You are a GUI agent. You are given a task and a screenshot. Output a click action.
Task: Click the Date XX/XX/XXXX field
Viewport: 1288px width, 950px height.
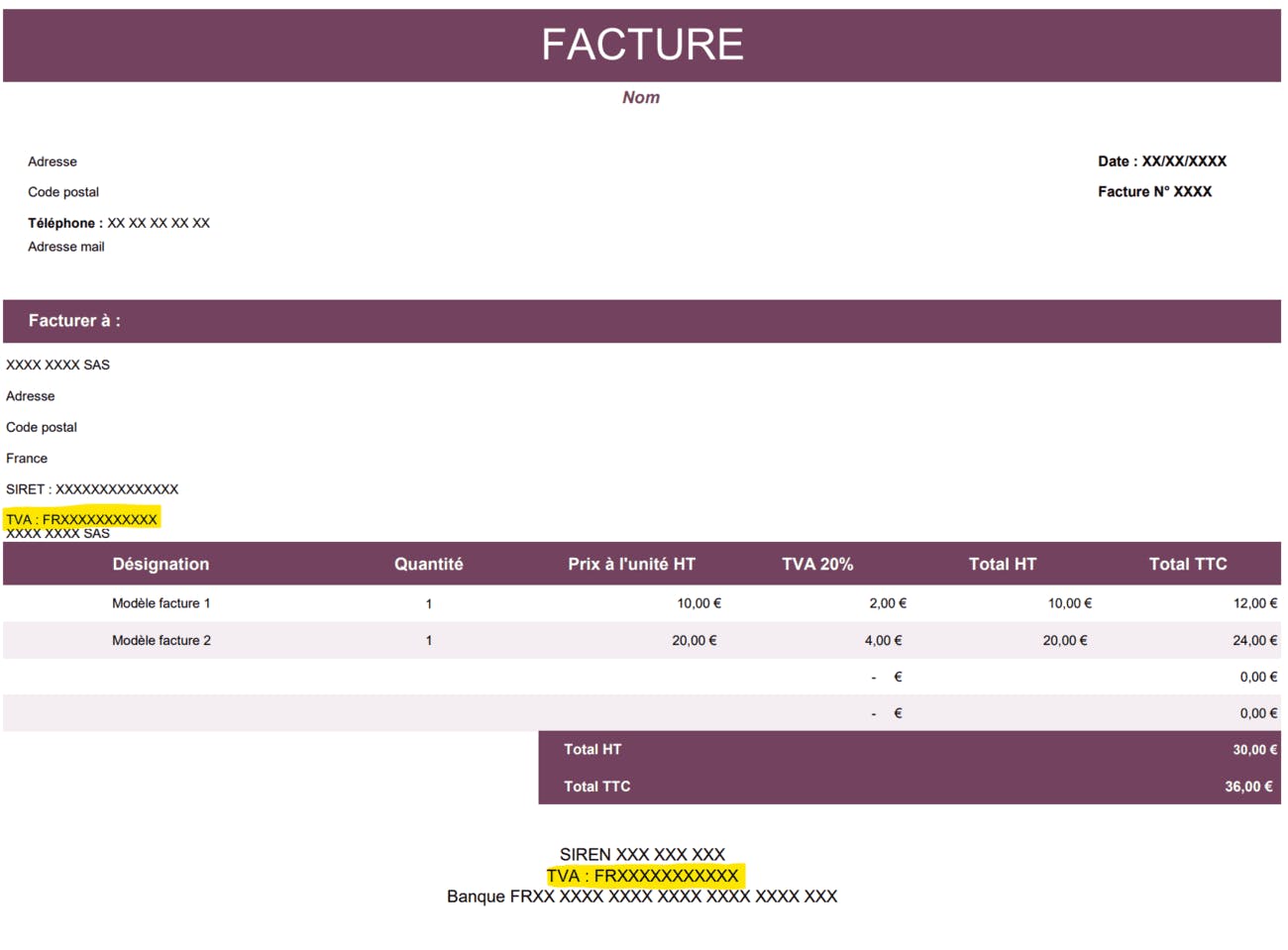click(1161, 161)
